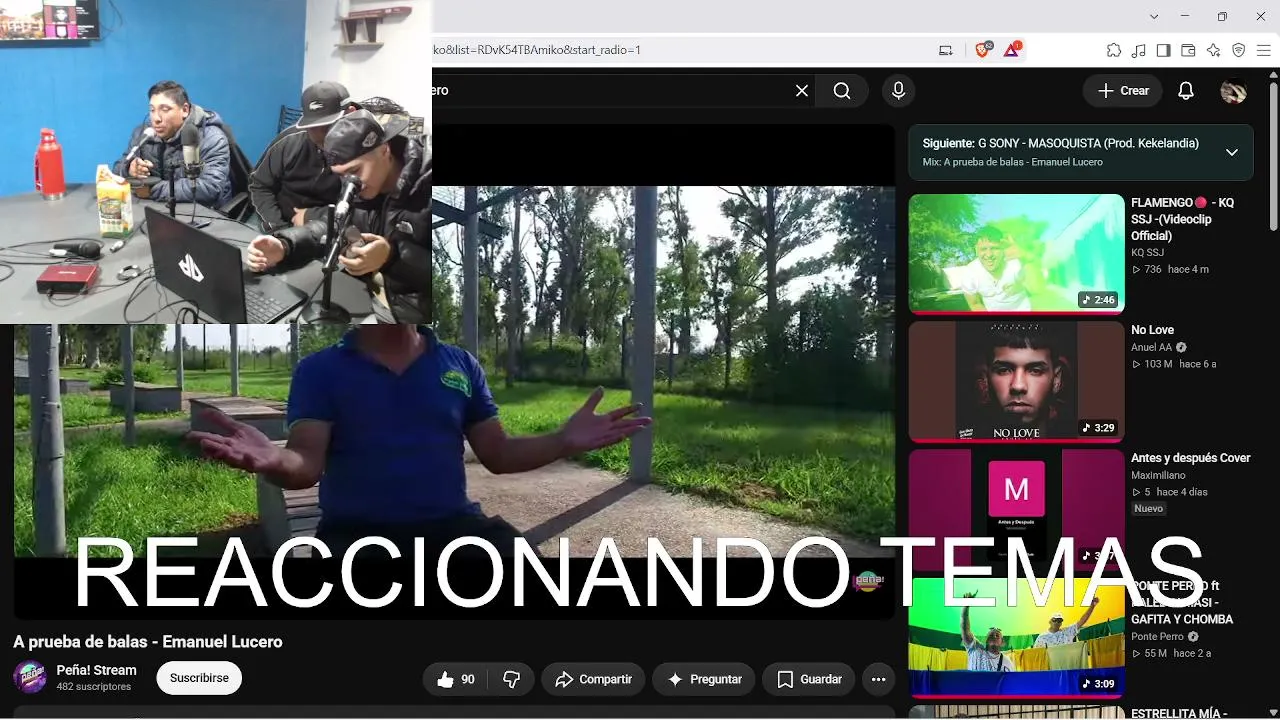Click the 'Nuevo' badge under Maximiliano
The width and height of the screenshot is (1280, 720).
[x=1149, y=509]
